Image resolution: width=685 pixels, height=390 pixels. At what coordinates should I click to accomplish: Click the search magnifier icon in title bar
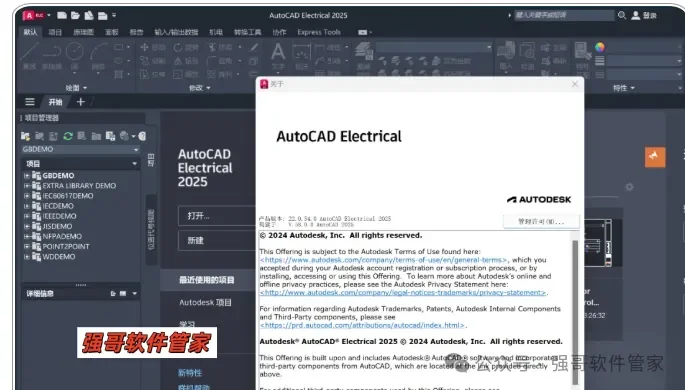tap(622, 15)
